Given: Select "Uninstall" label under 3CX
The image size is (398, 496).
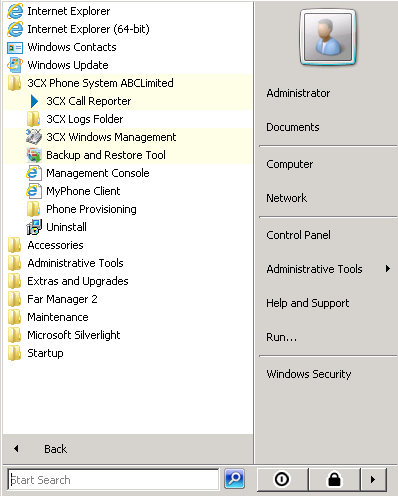Looking at the screenshot, I should point(66,227).
